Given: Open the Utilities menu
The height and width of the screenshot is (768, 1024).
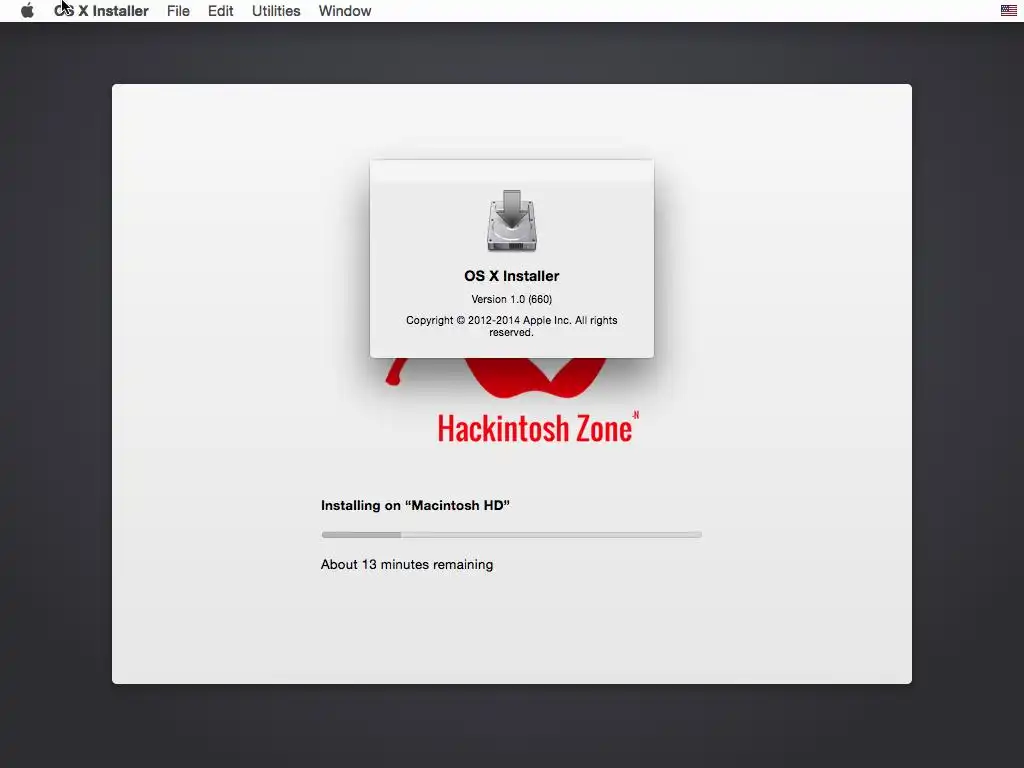Looking at the screenshot, I should [x=276, y=11].
